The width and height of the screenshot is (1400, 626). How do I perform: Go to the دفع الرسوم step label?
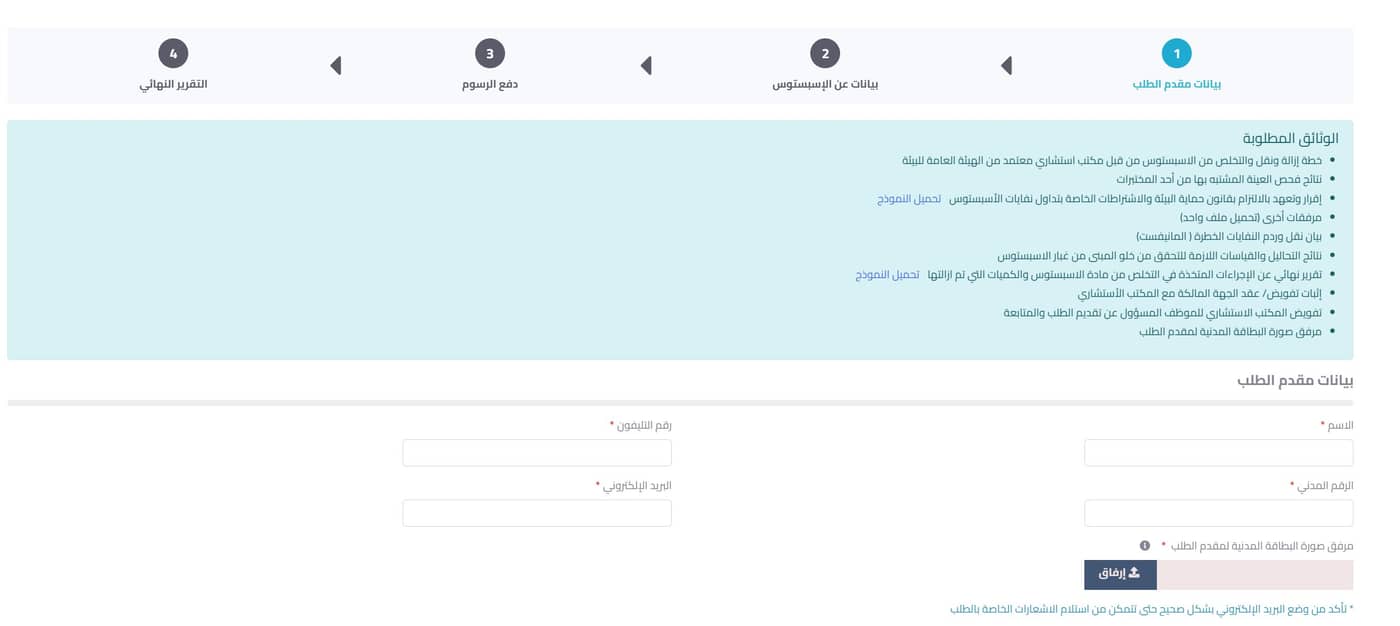click(489, 84)
